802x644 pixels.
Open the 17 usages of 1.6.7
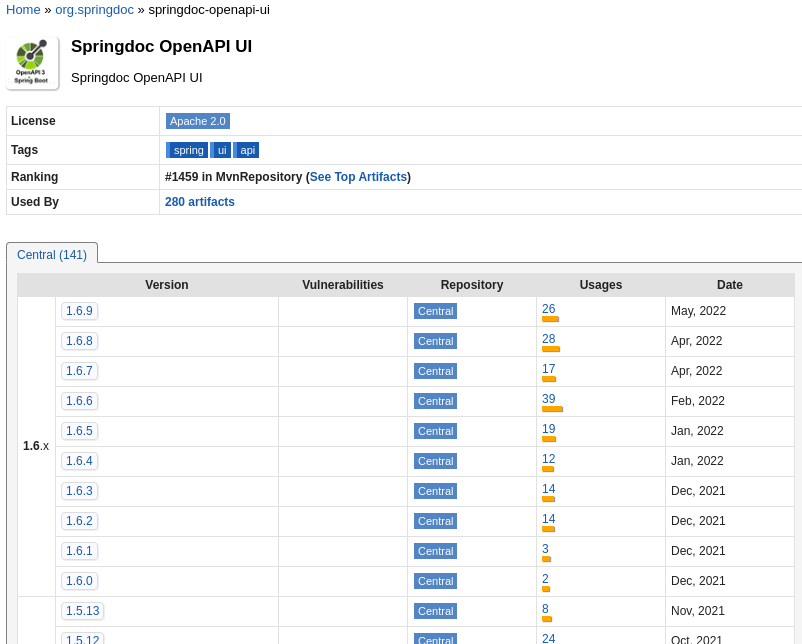click(548, 369)
